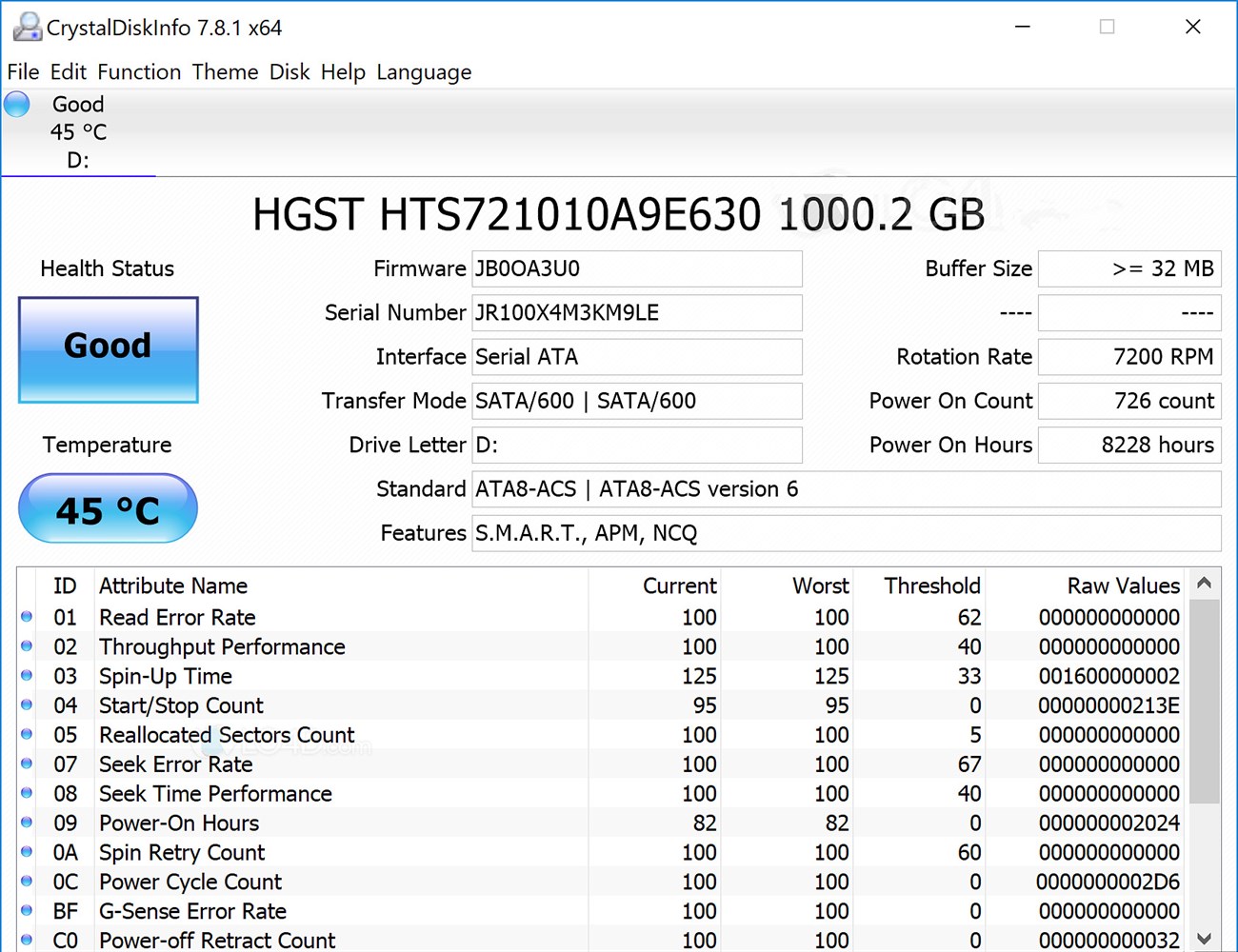Screen dimensions: 1238x952
Task: Click status dot beside Spin-Up Time
Action: 27,676
